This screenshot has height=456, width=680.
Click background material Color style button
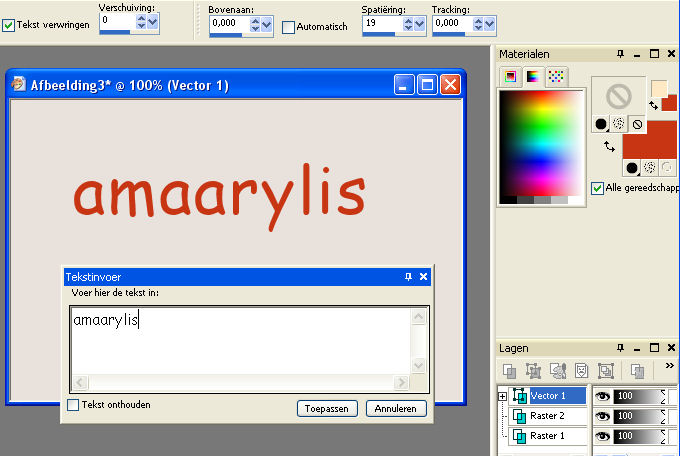click(632, 168)
